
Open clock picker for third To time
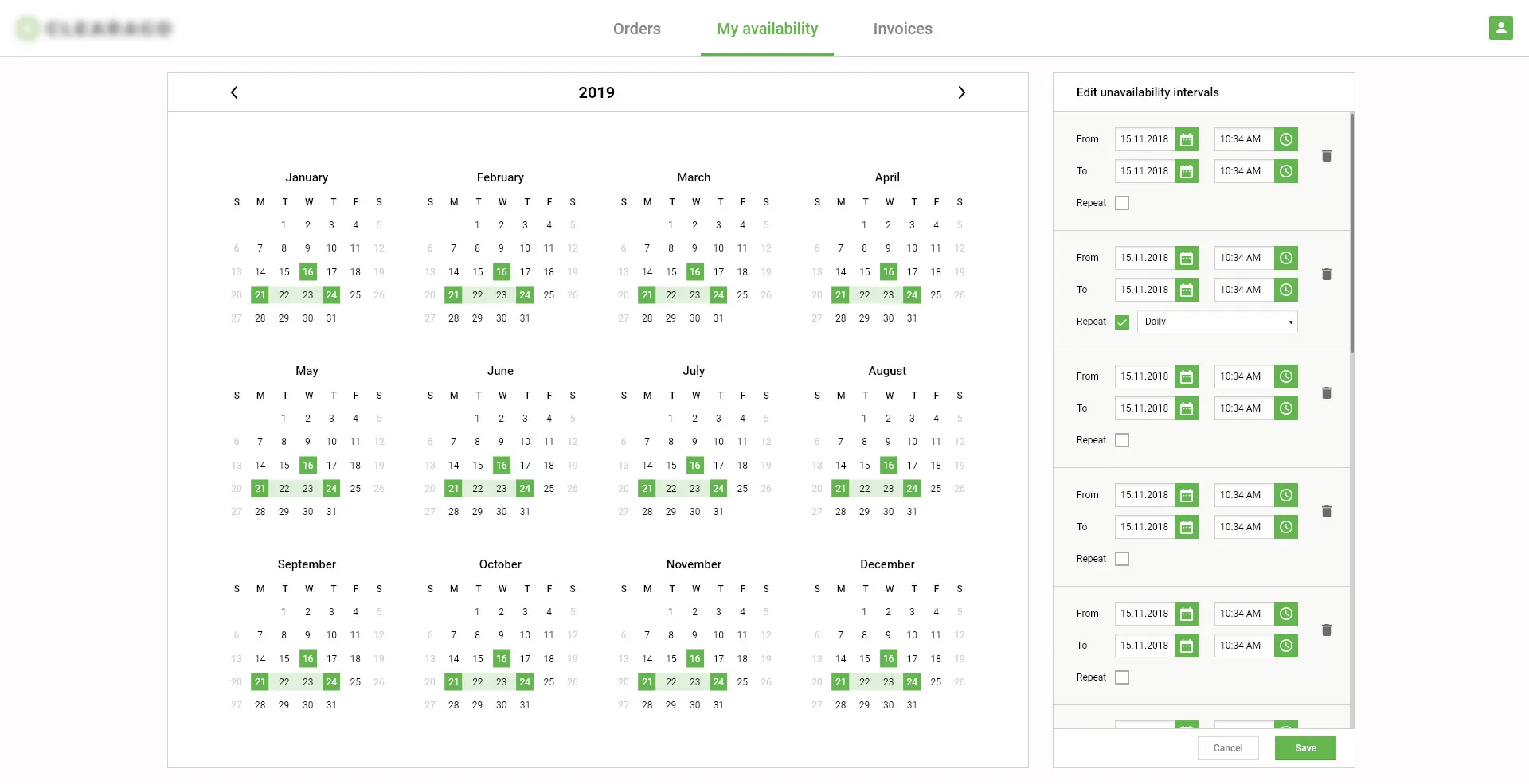(x=1285, y=408)
